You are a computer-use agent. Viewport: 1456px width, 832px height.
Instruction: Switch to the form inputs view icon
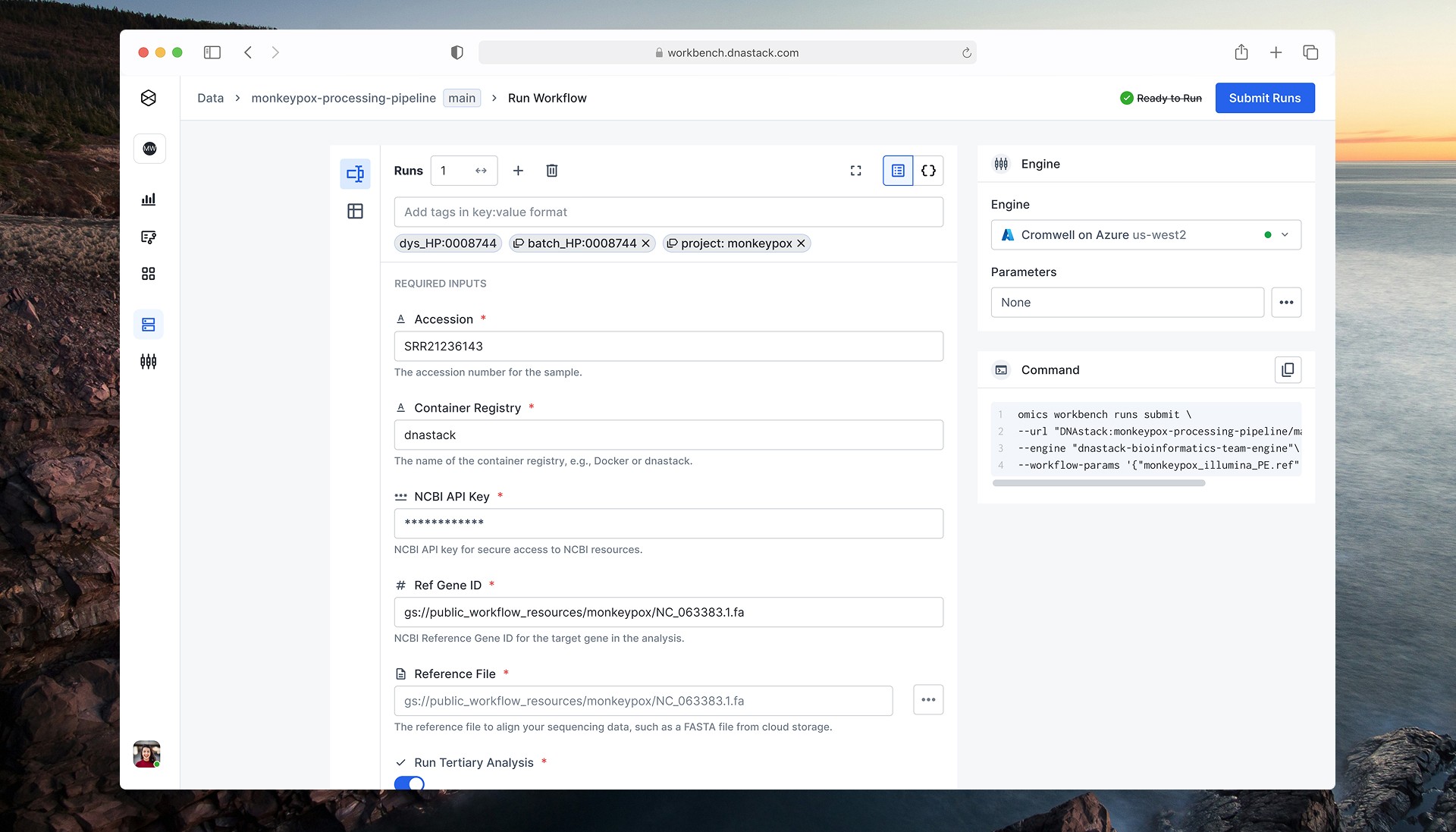coord(355,174)
